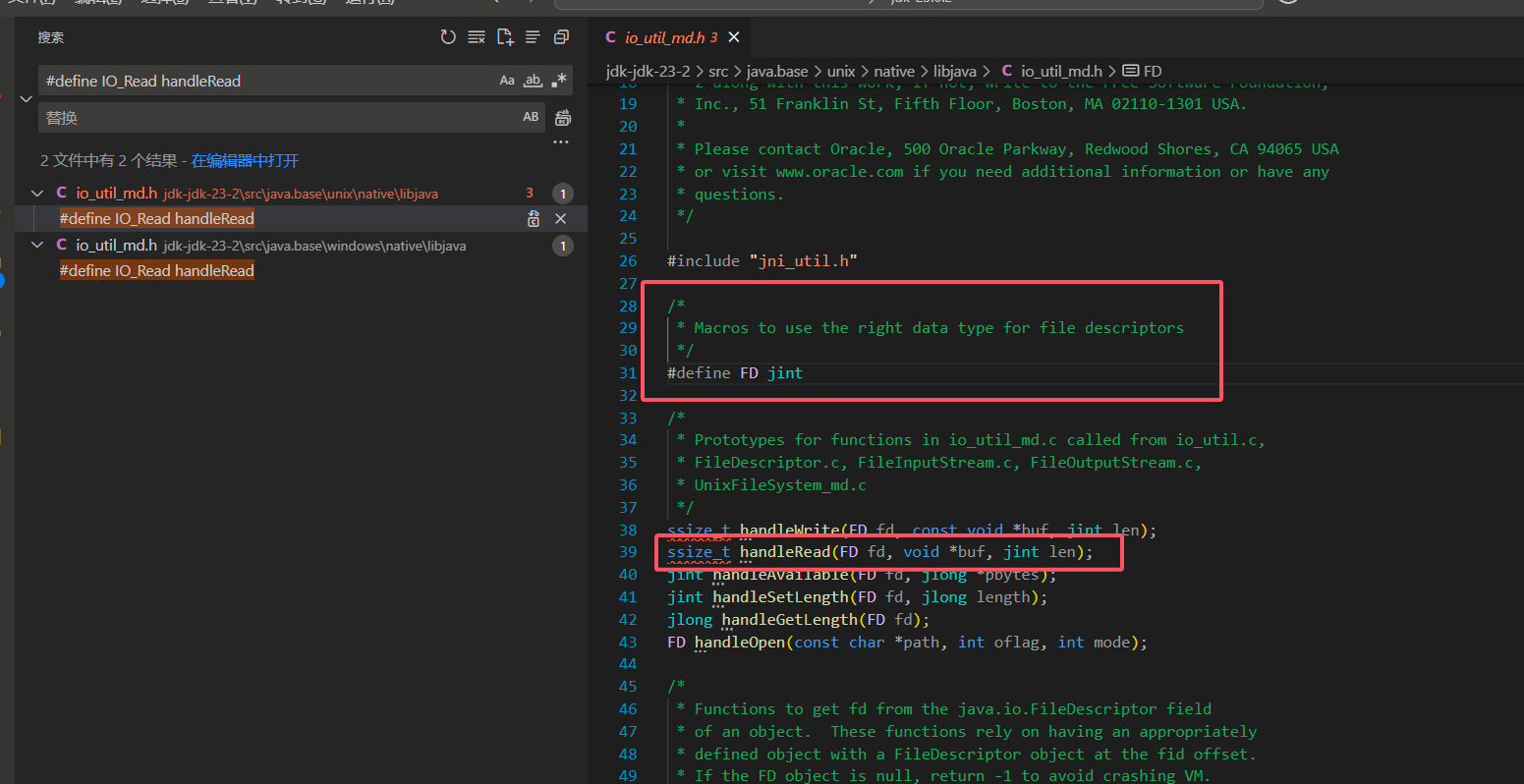Viewport: 1524px width, 784px height.
Task: Click the libjava breadcrumb segment
Action: pos(954,71)
